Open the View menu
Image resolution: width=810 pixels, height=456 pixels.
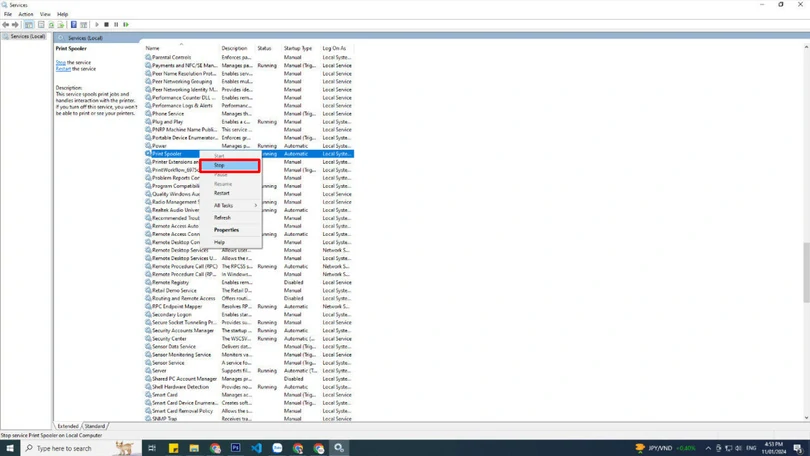pyautogui.click(x=45, y=14)
